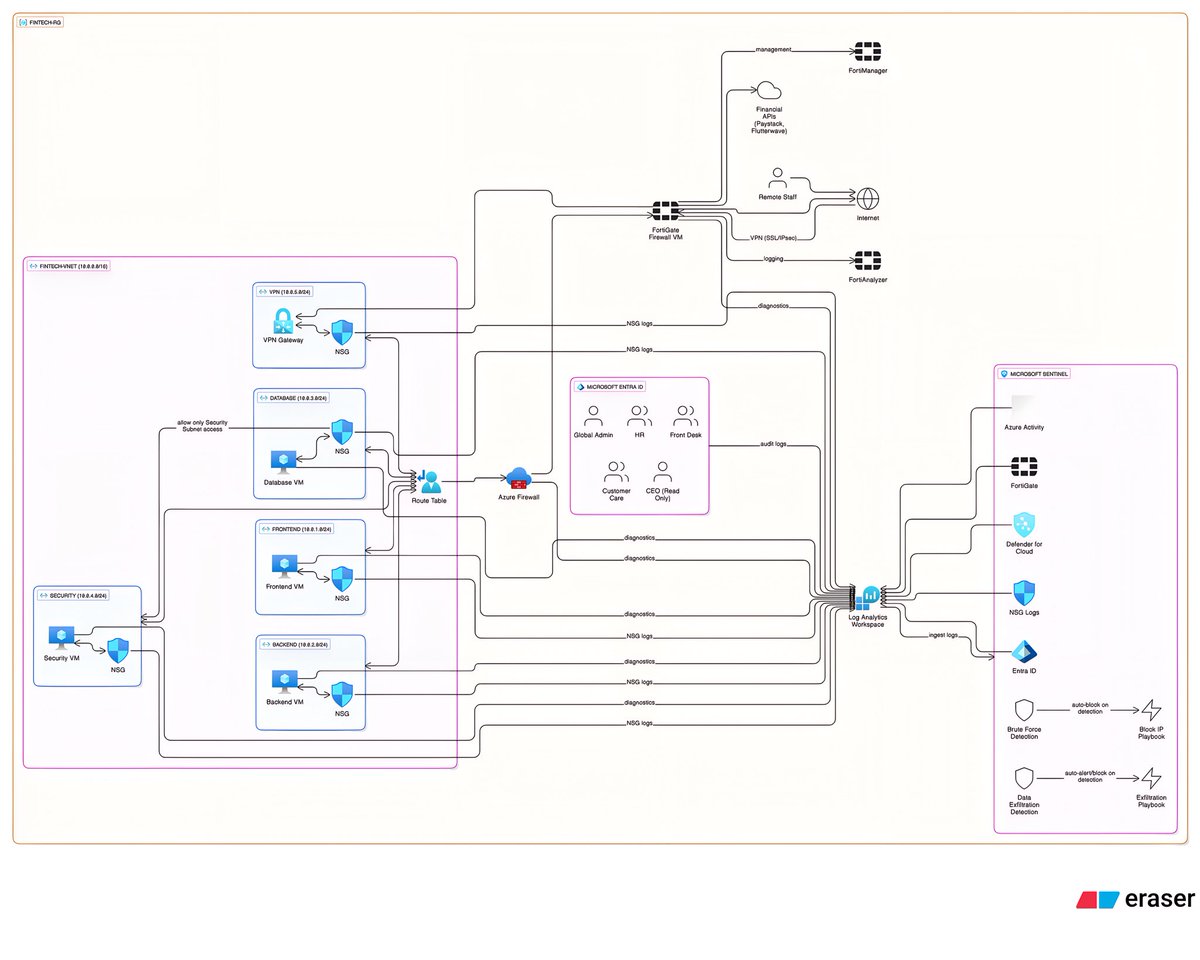Image resolution: width=1200 pixels, height=960 pixels.
Task: Select the VPN Gateway padlock icon
Action: [282, 322]
